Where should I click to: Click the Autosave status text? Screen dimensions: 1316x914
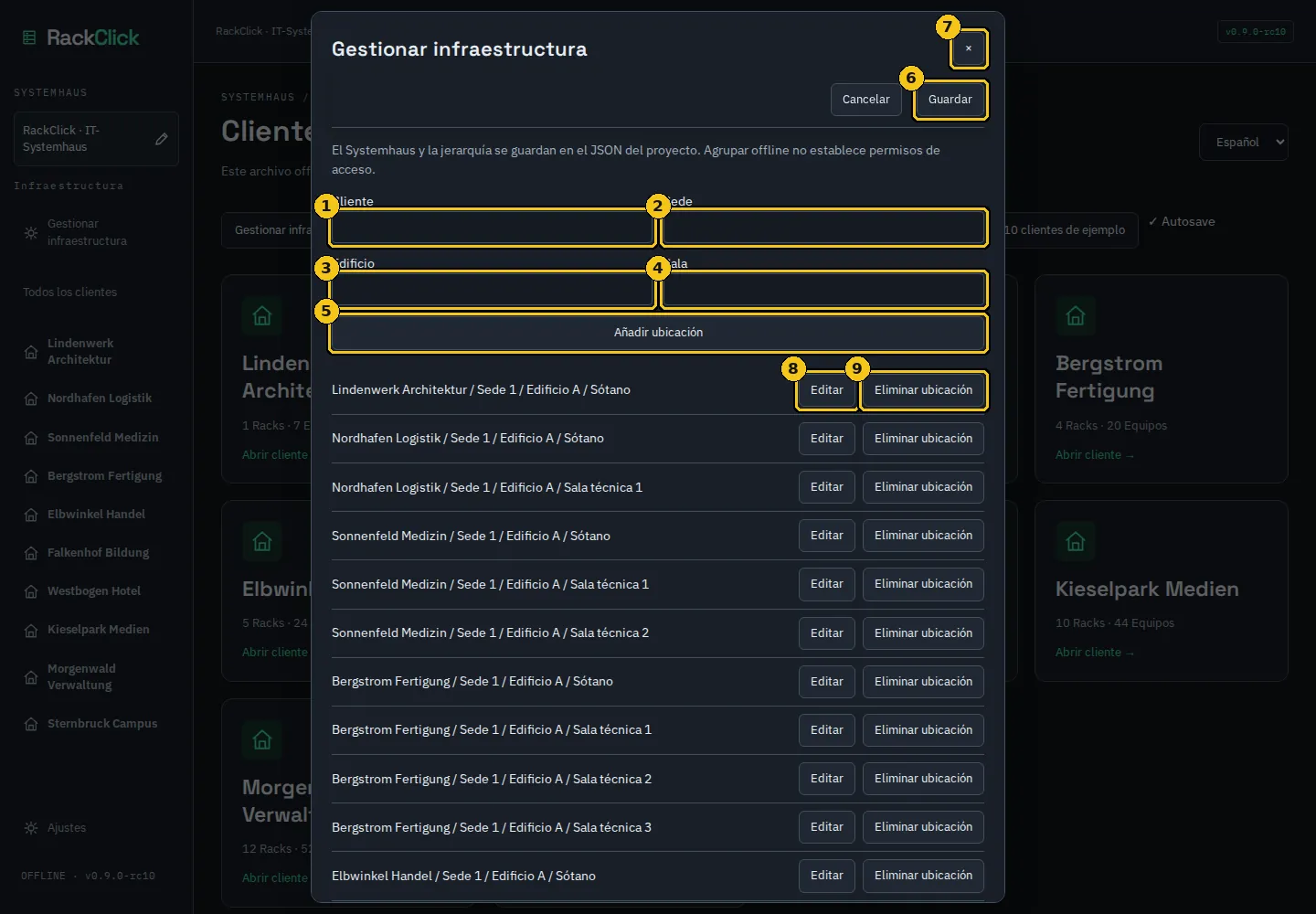[1182, 222]
